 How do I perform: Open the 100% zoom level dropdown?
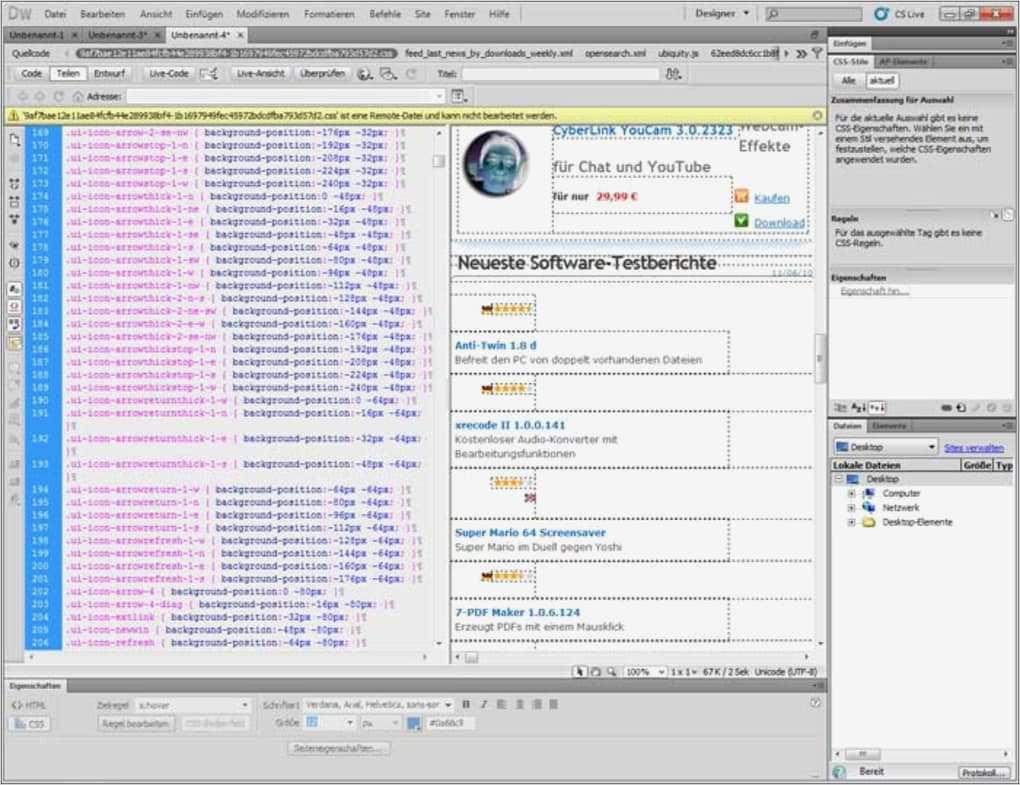pos(644,672)
